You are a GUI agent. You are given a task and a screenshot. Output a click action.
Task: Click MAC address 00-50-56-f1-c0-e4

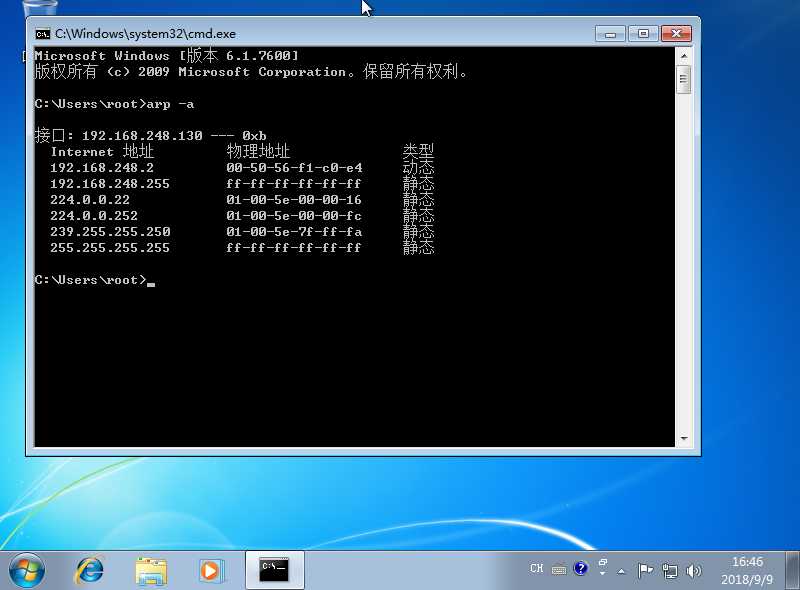click(x=294, y=168)
